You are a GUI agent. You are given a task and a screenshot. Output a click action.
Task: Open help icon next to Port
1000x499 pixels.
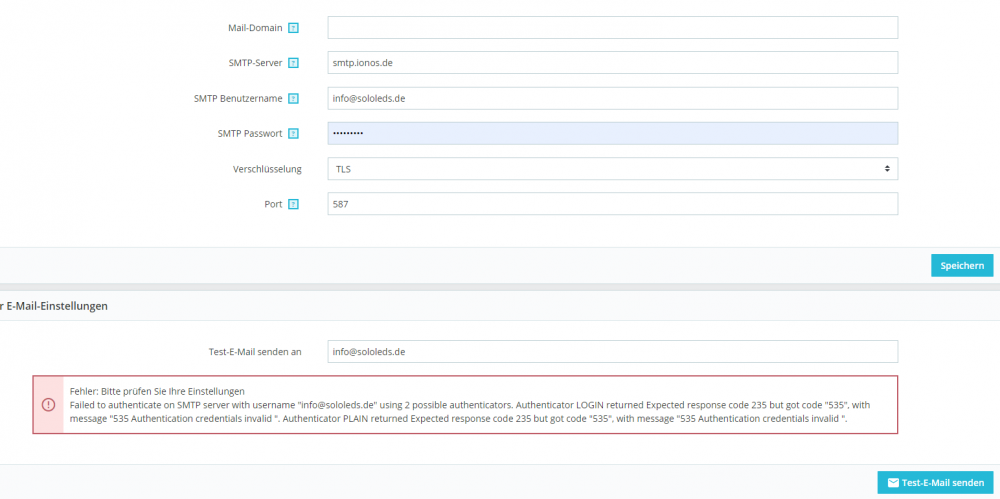click(293, 205)
